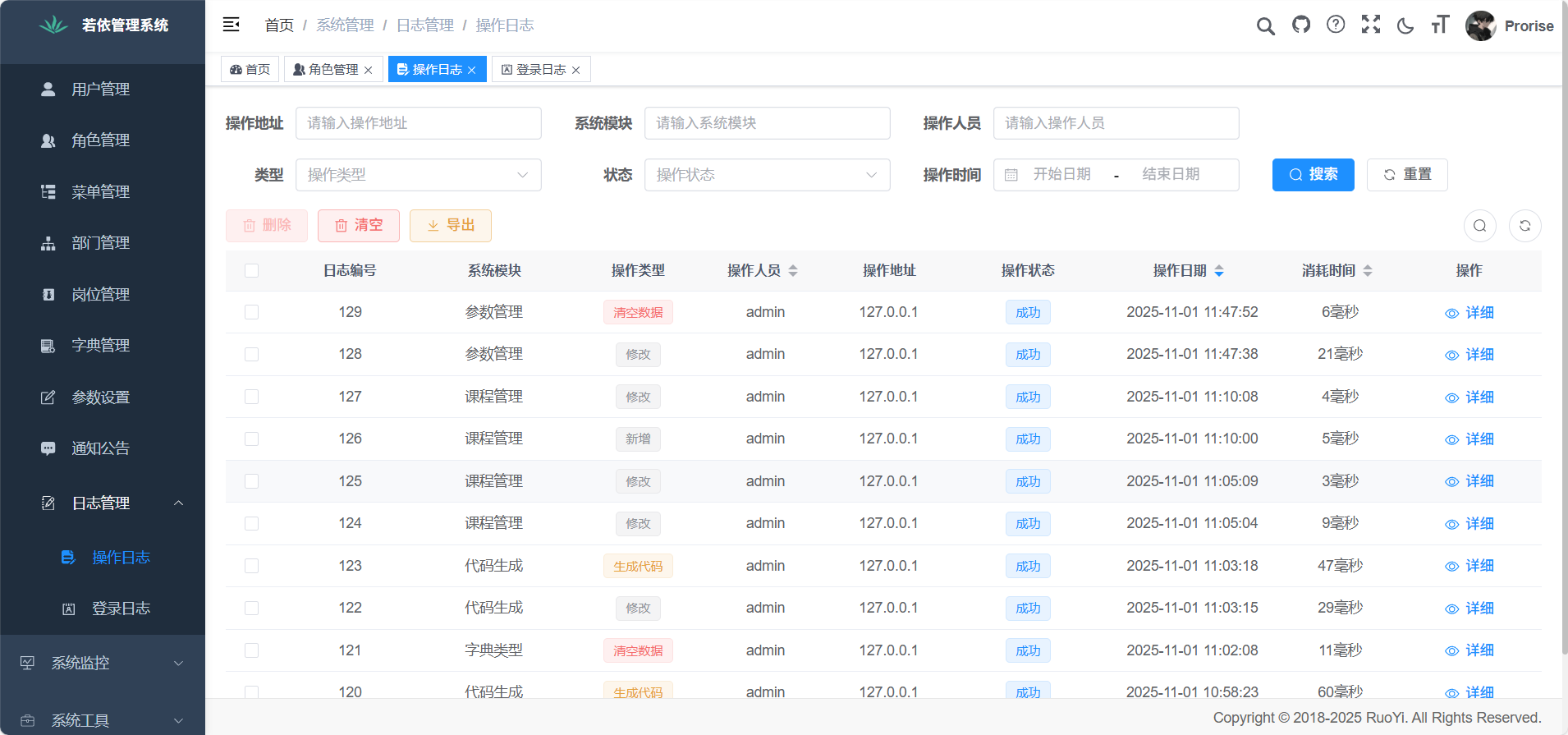Hide the search panel with round magnifier icon

pyautogui.click(x=1479, y=226)
